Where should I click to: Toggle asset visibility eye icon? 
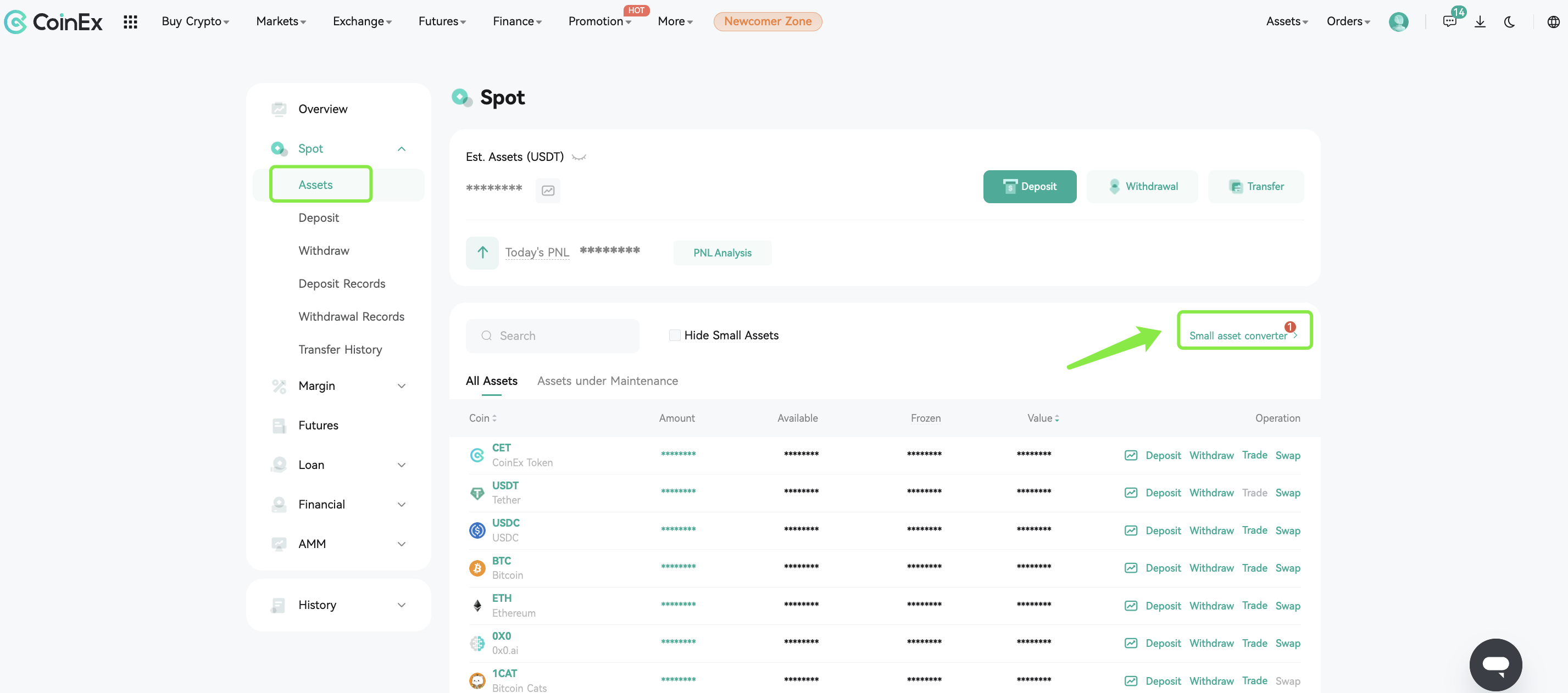[579, 157]
